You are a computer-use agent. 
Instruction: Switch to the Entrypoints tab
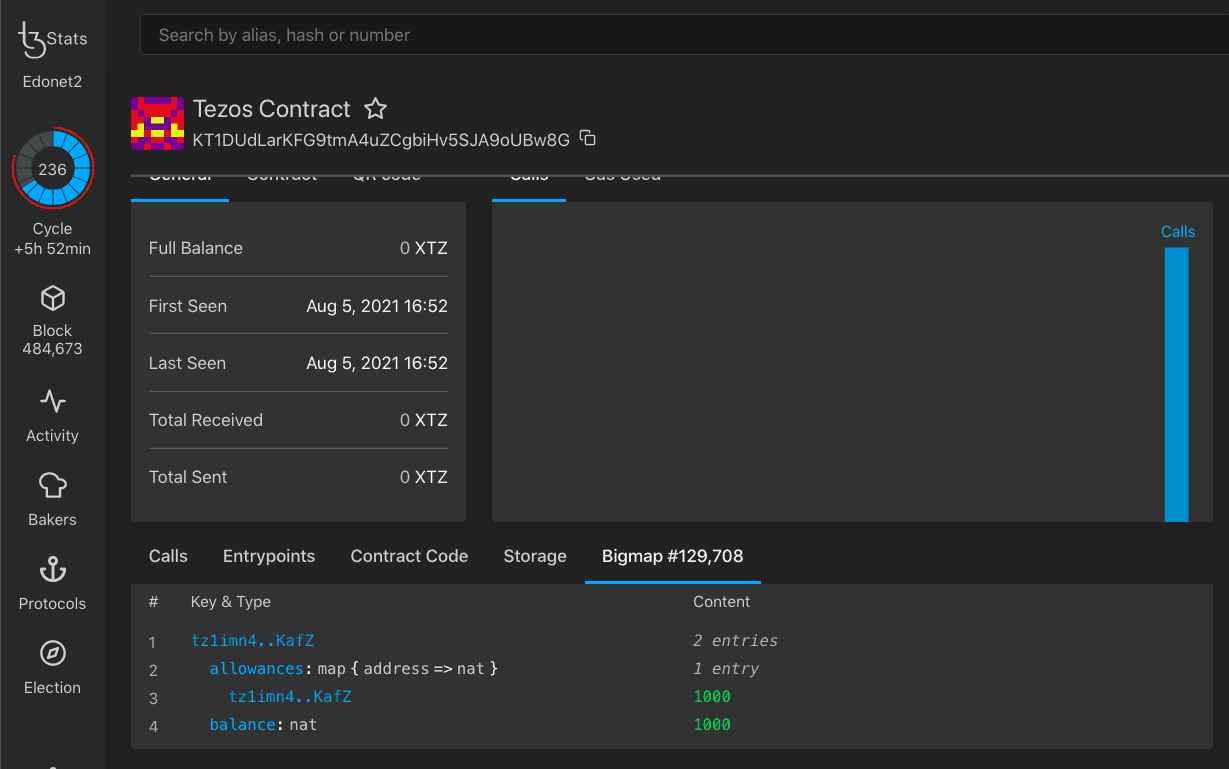click(268, 557)
